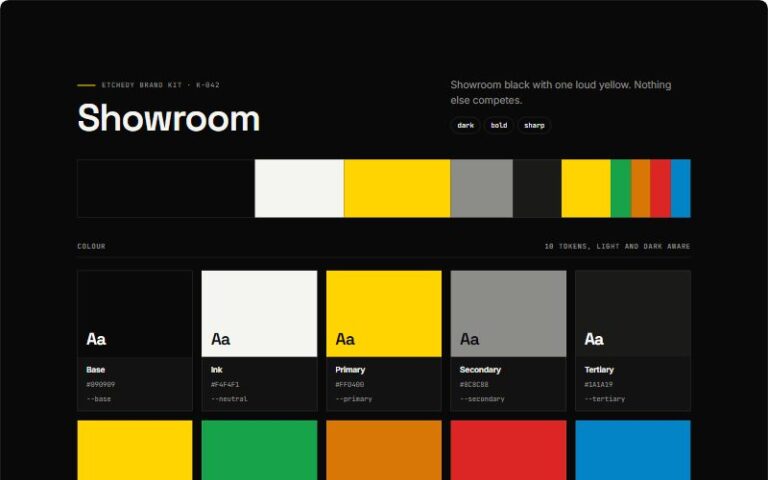Open the large blue swatch card below Tertiary

[x=633, y=450]
